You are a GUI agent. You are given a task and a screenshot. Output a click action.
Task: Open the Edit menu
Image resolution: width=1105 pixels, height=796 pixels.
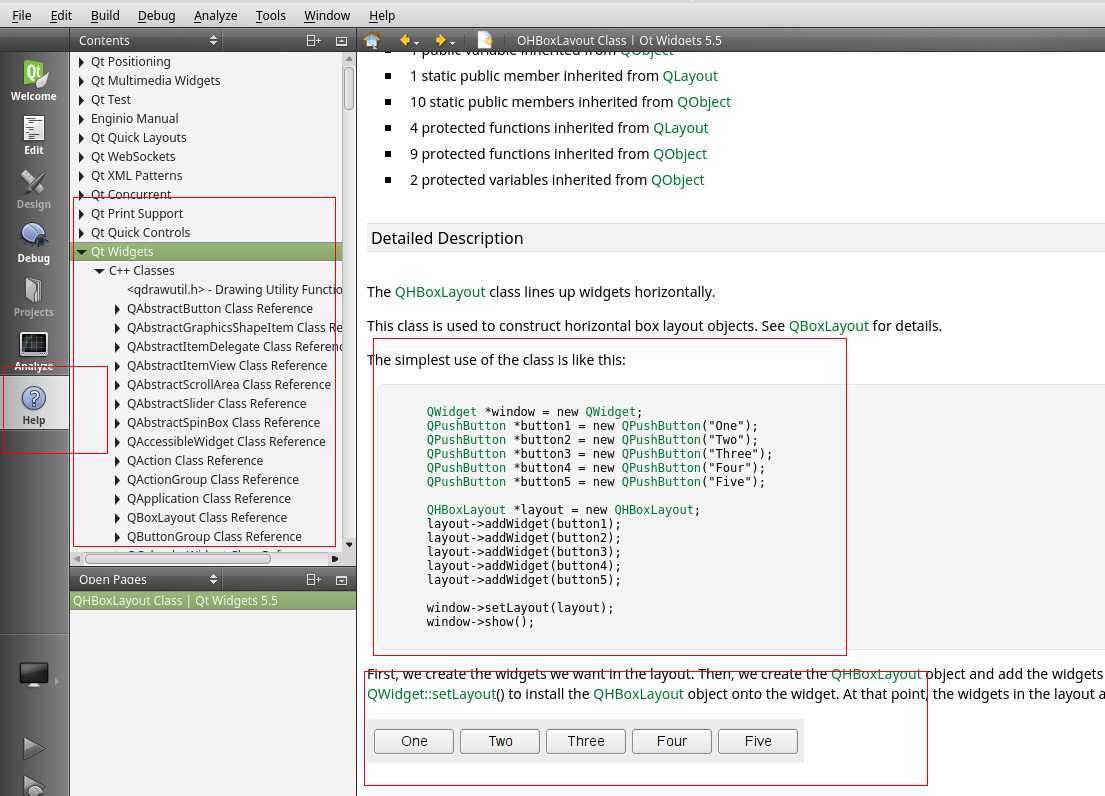point(61,15)
